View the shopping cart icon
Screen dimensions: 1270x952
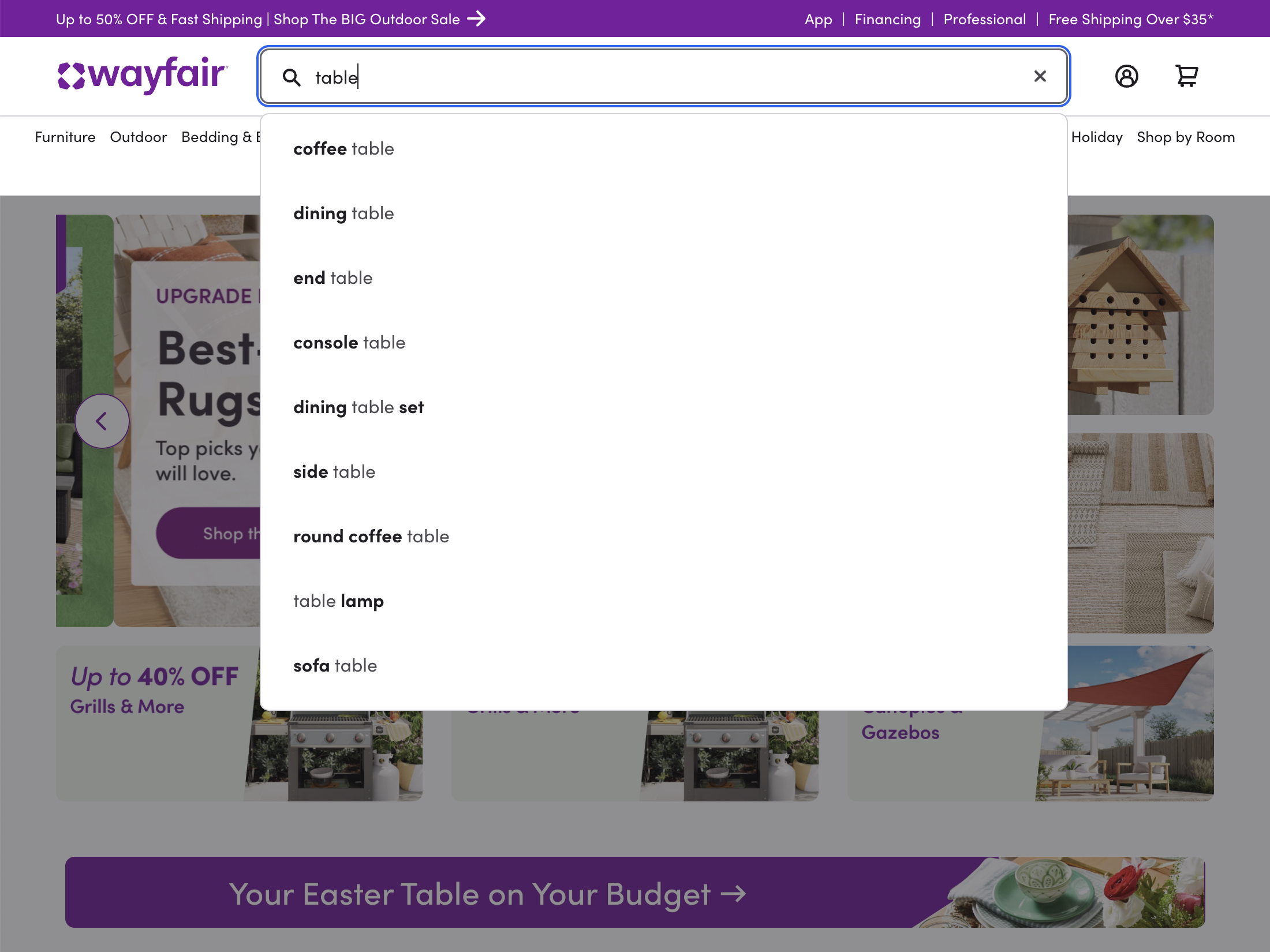click(x=1187, y=76)
